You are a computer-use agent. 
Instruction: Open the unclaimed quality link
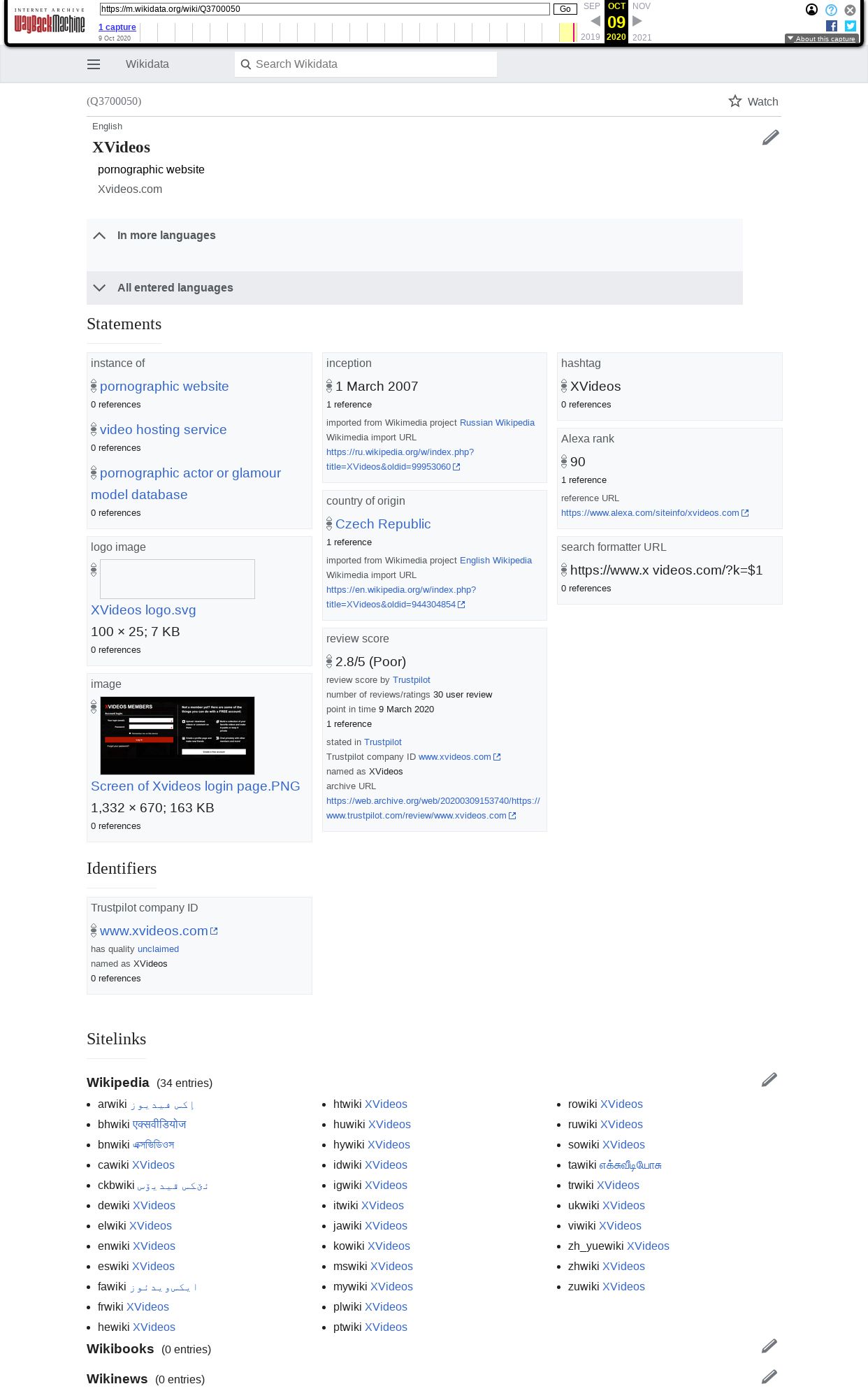coord(158,949)
